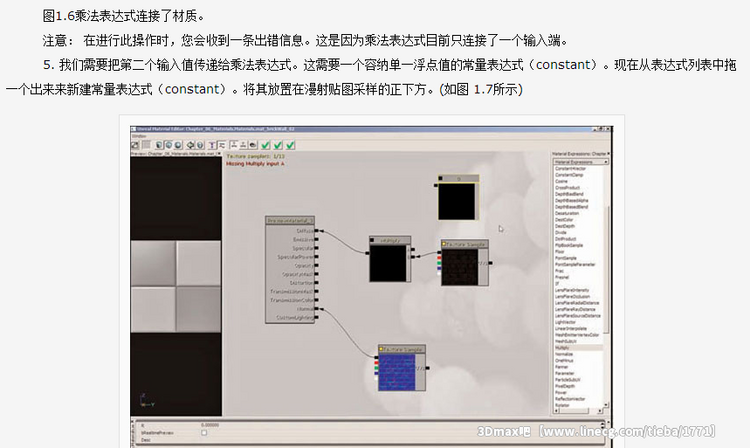This screenshot has height=448, width=750.
Task: Click the blue channel output of the dark Texture Sample
Action: pyautogui.click(x=439, y=269)
